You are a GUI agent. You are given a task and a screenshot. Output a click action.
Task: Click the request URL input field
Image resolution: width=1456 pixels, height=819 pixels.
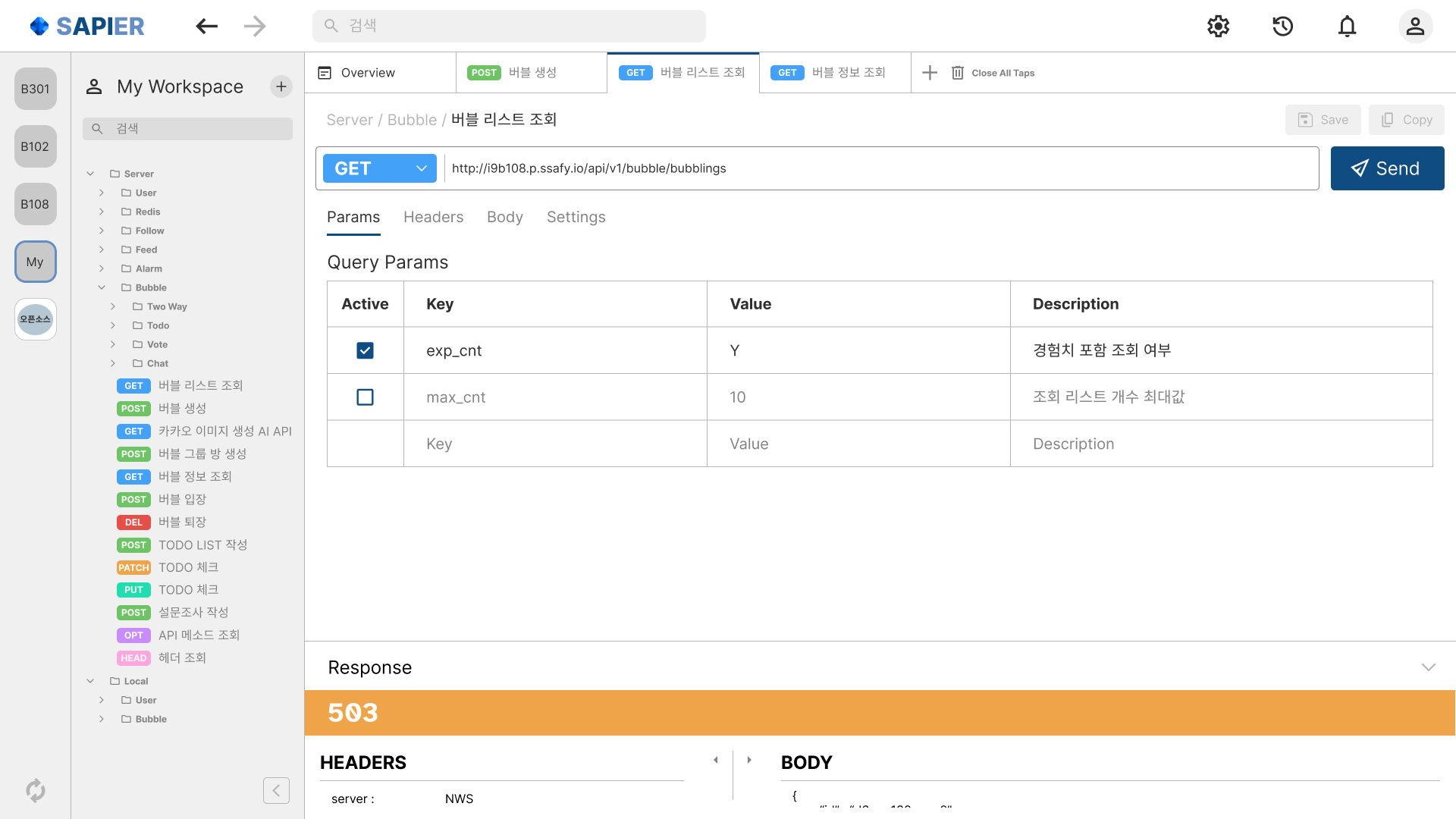click(880, 168)
